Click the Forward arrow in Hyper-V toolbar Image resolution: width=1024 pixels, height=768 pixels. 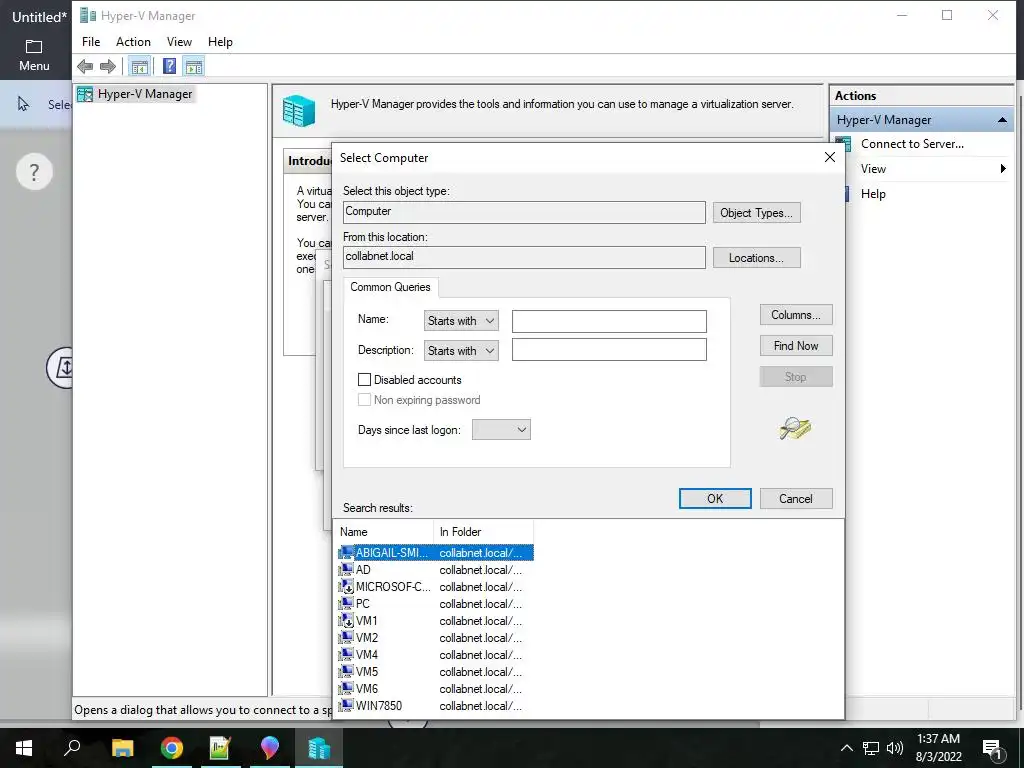[x=108, y=66]
